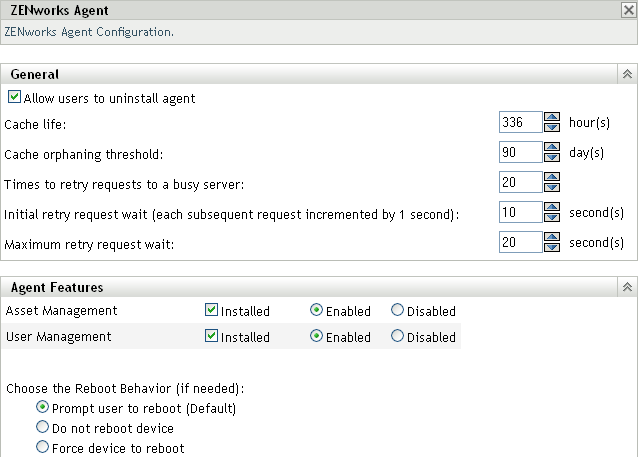Select Do not reboot device option
Viewport: 638px width, 457px height.
pos(43,428)
